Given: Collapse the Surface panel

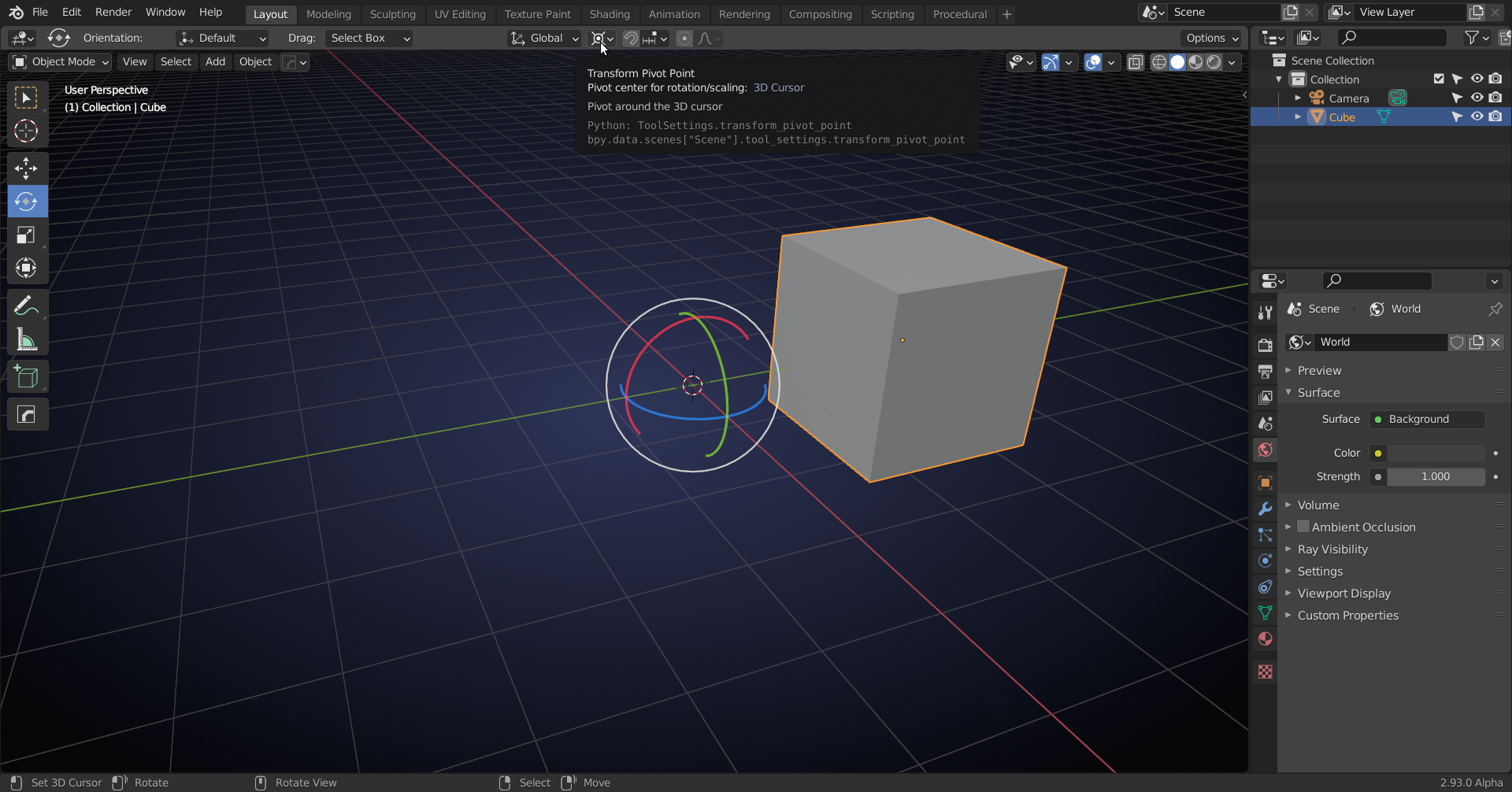Looking at the screenshot, I should click(x=1318, y=392).
